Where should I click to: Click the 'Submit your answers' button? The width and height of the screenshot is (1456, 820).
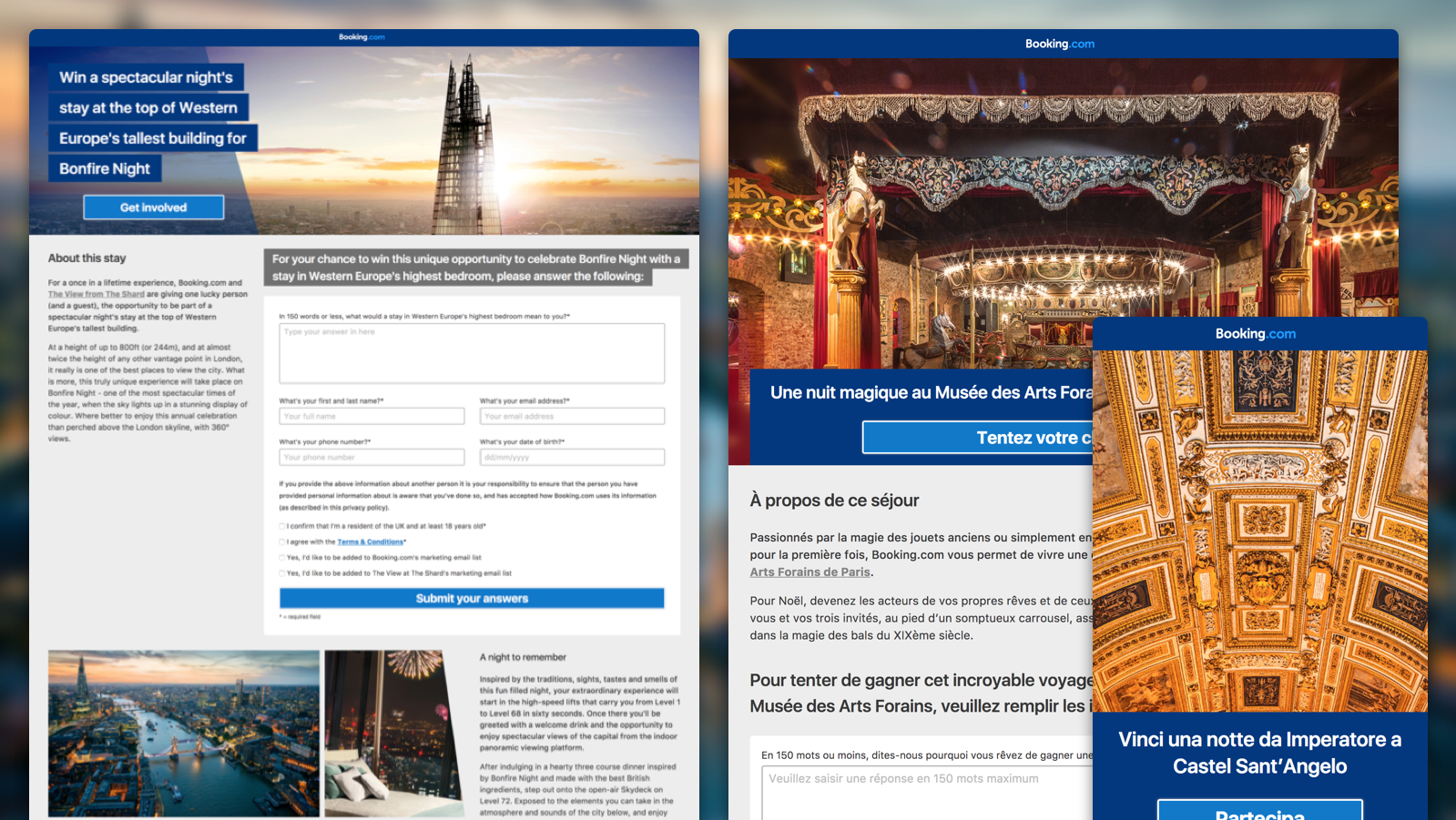472,598
